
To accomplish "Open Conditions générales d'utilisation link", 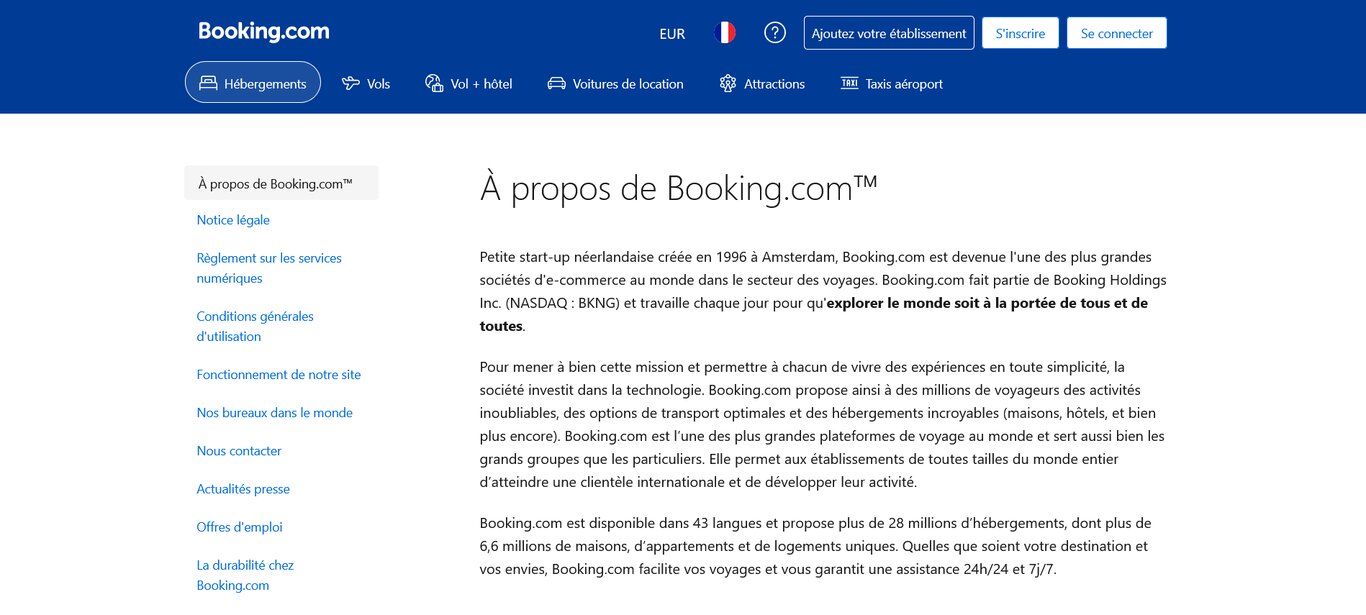I will (x=255, y=326).
